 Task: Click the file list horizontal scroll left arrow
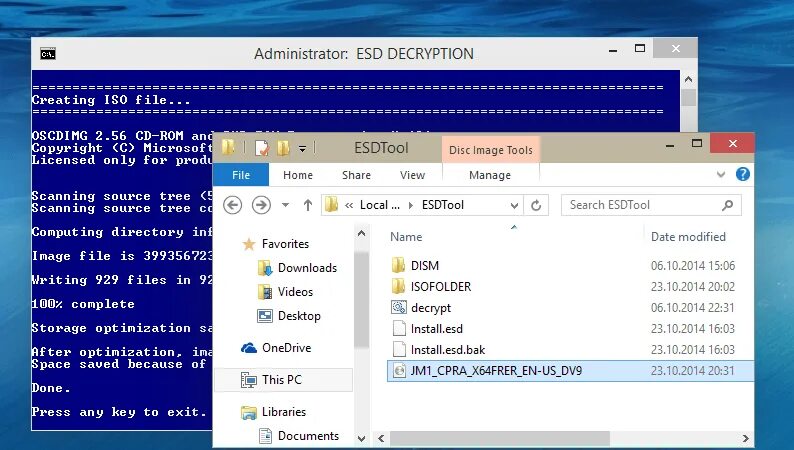(x=381, y=438)
